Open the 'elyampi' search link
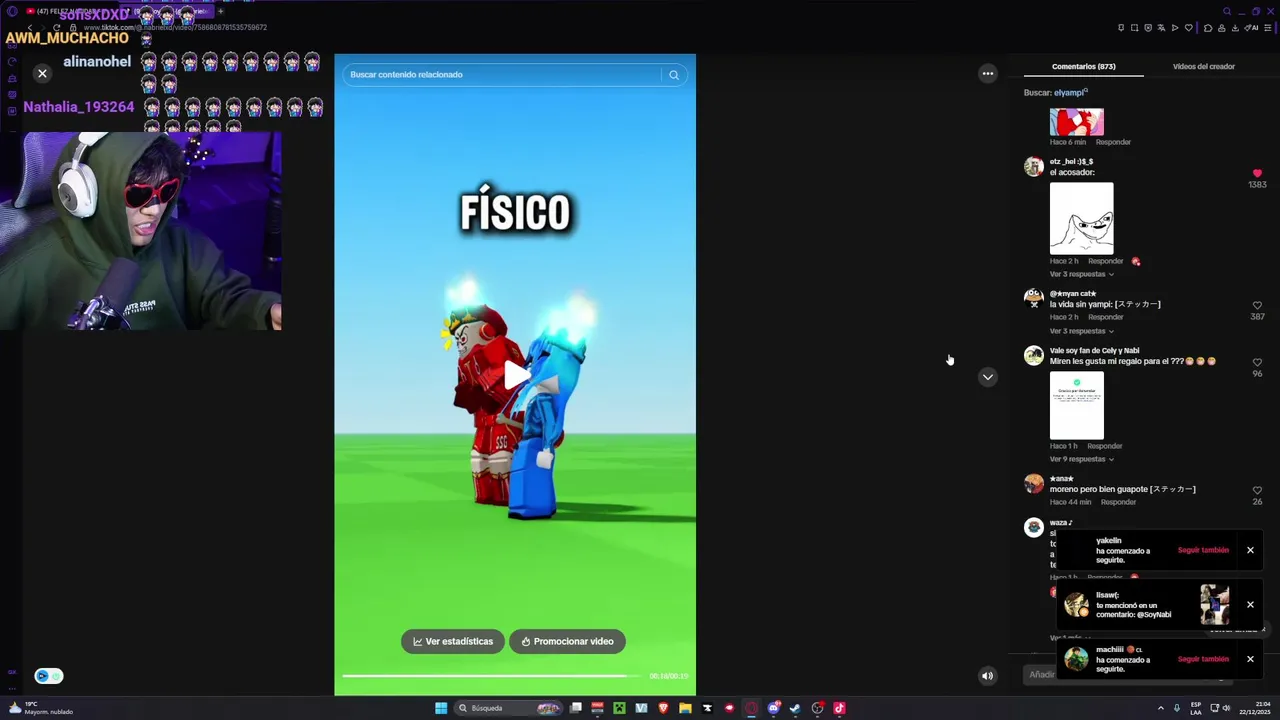 point(1071,92)
